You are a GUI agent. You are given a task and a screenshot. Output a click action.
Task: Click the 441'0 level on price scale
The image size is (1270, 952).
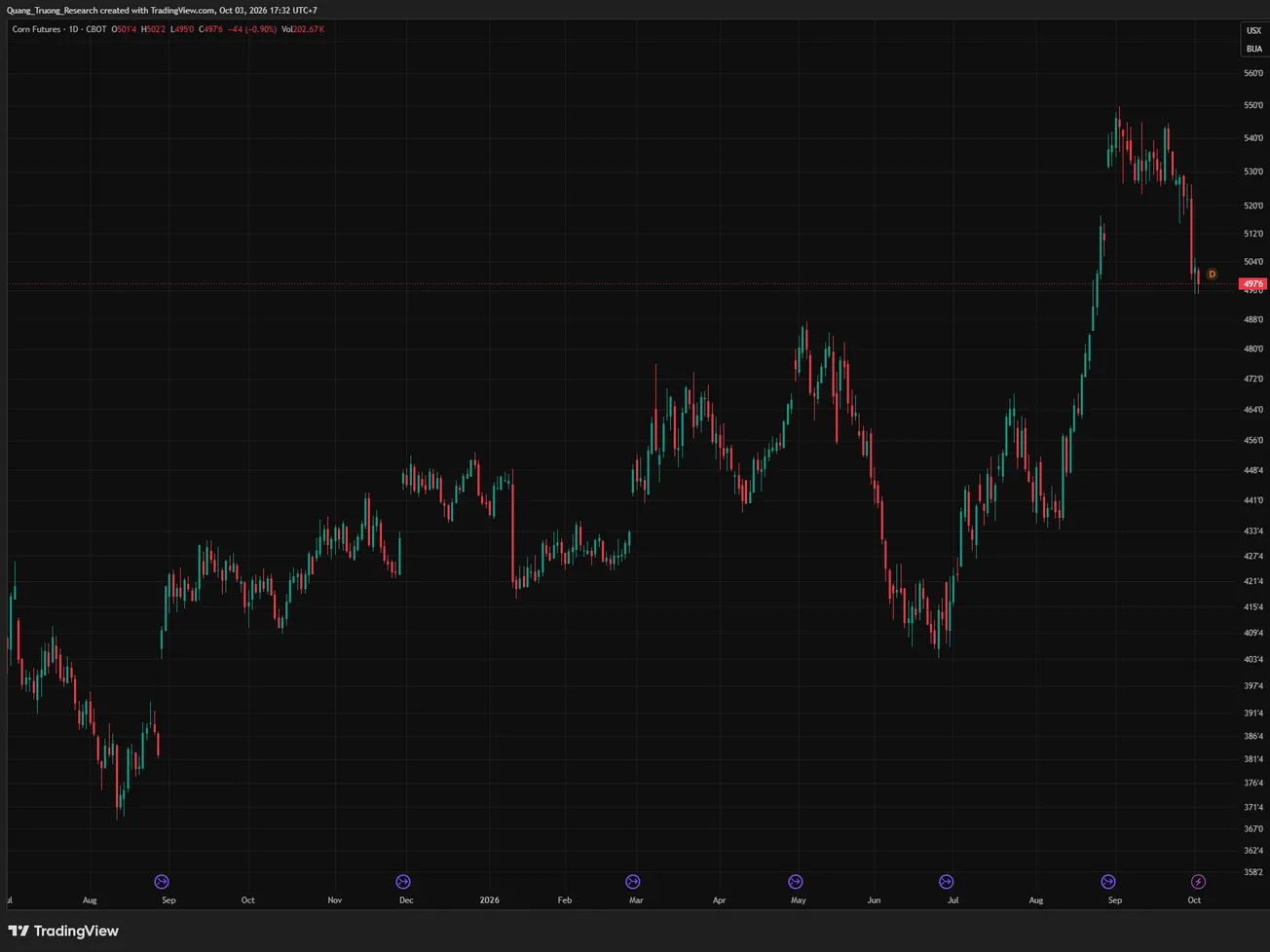click(1253, 500)
